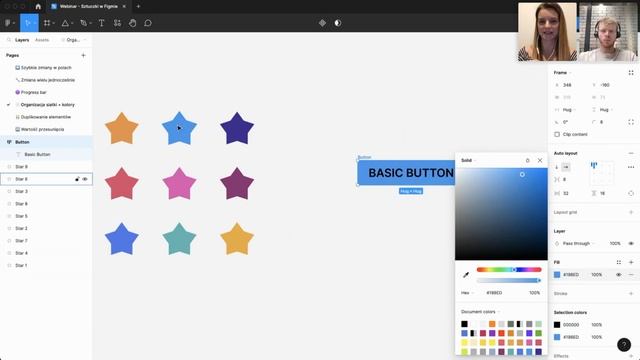Select the Text tool
This screenshot has height=360, width=640.
pyautogui.click(x=101, y=23)
